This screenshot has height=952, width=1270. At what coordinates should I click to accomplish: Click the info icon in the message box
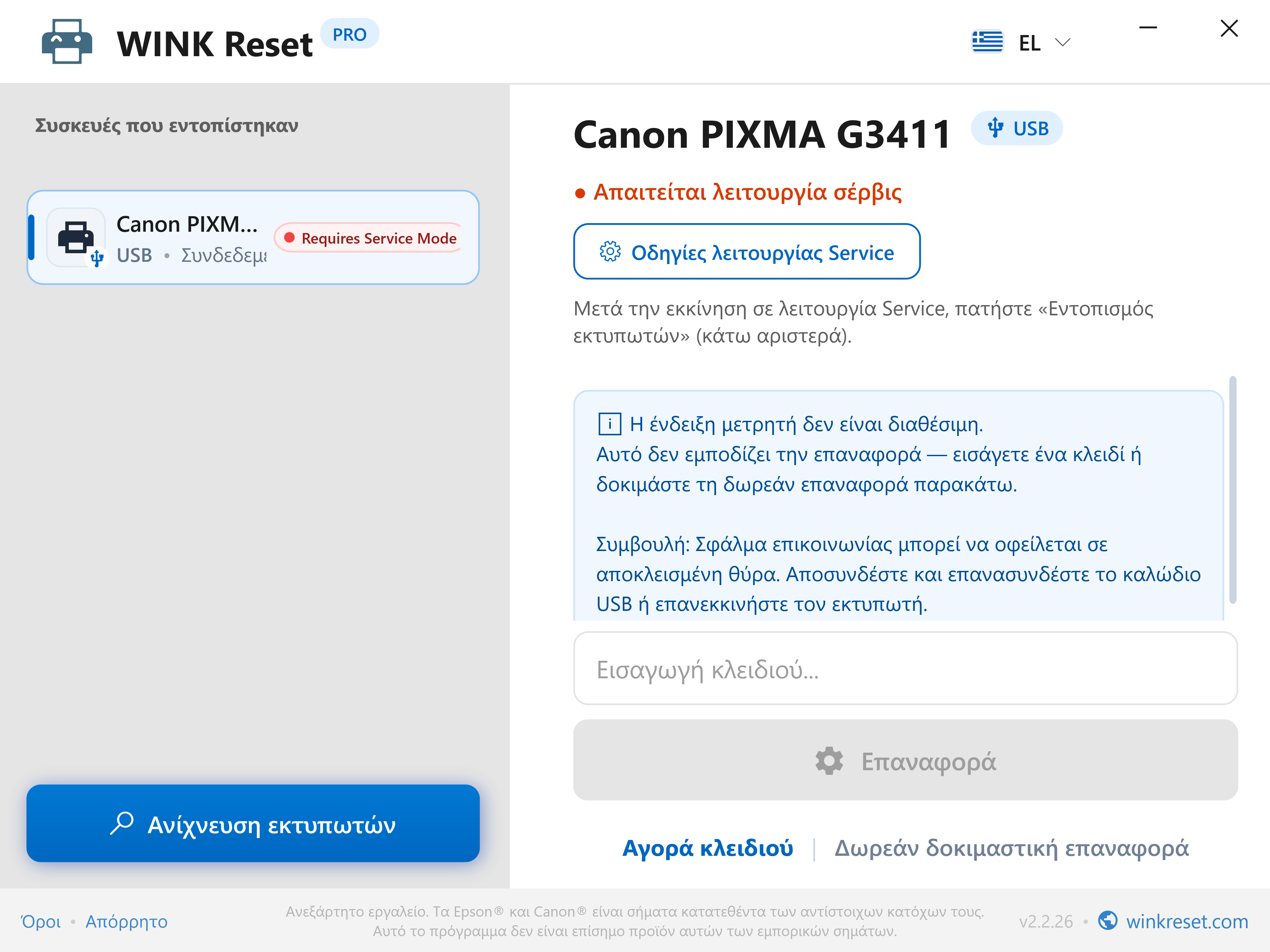[610, 424]
